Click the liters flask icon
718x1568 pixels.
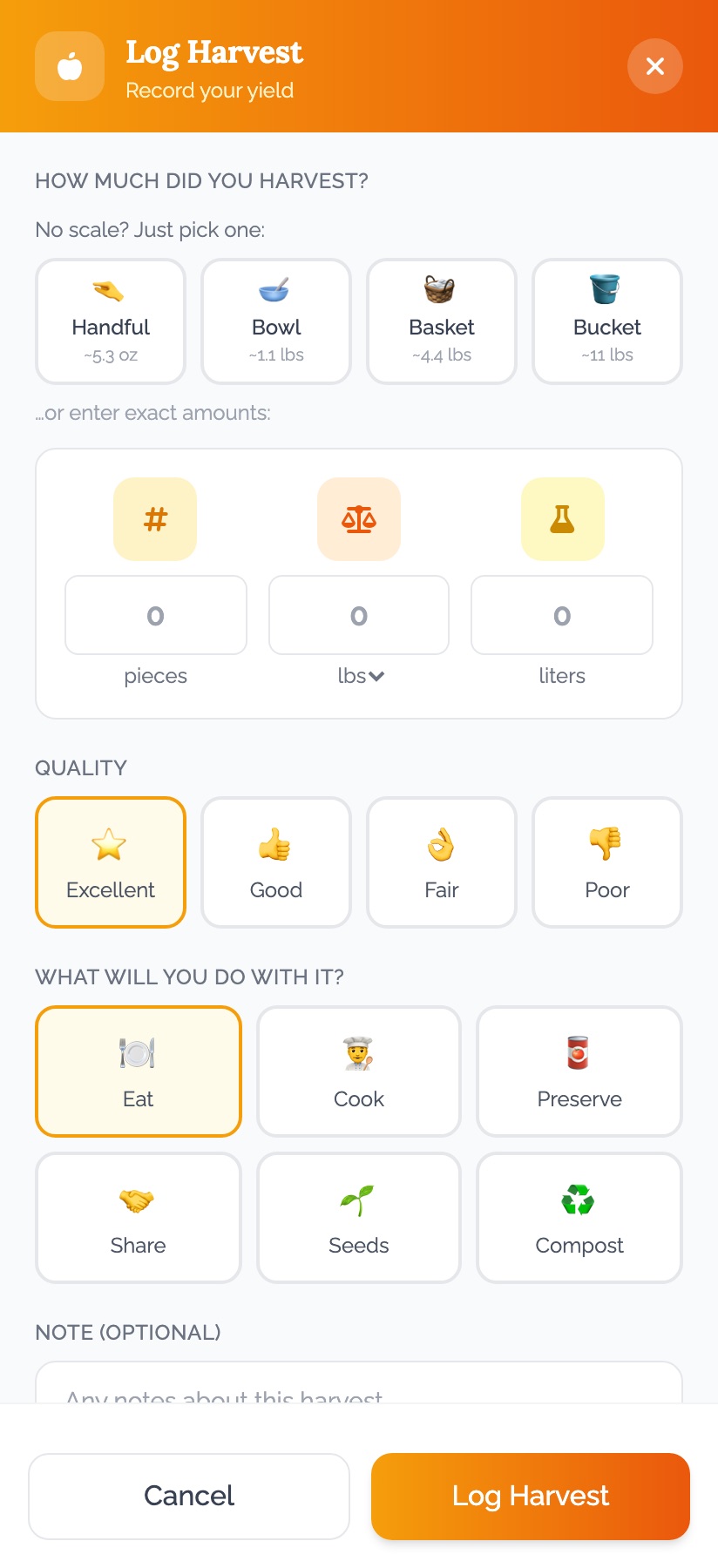coord(562,519)
